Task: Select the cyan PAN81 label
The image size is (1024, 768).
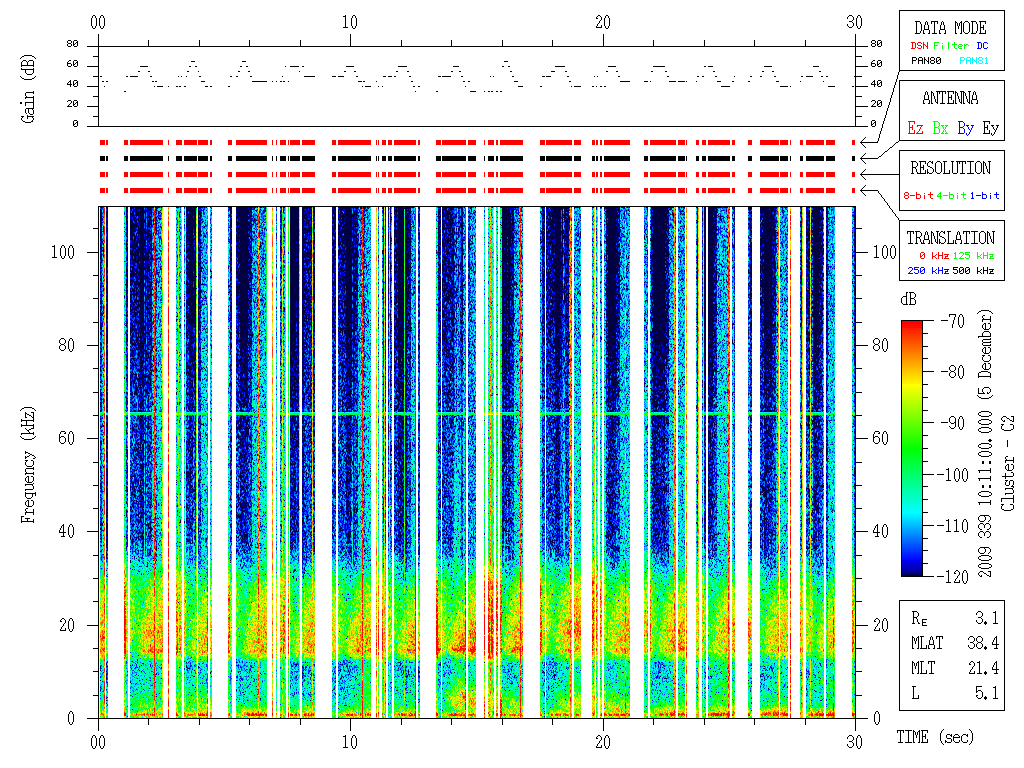Action: [x=975, y=61]
